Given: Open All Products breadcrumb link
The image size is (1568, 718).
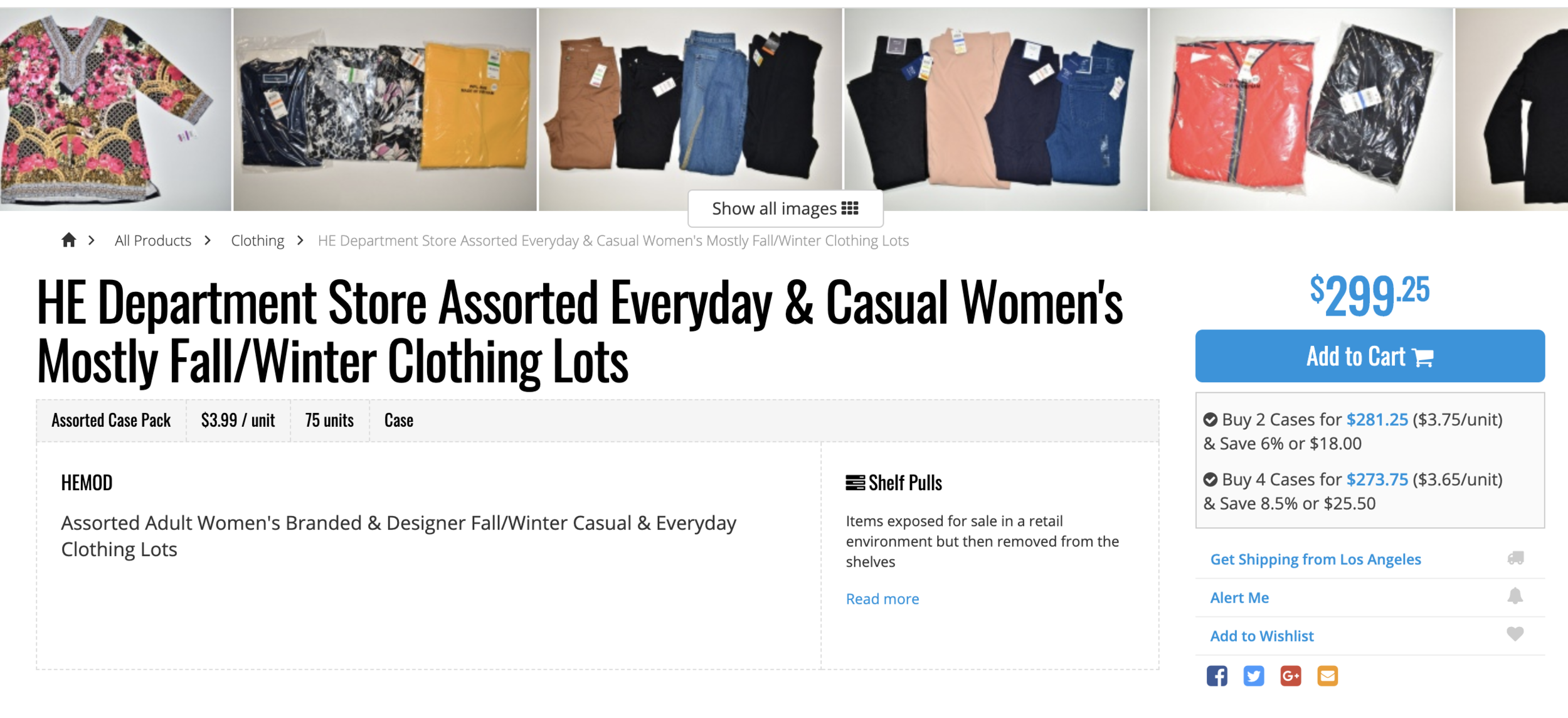Looking at the screenshot, I should tap(153, 240).
